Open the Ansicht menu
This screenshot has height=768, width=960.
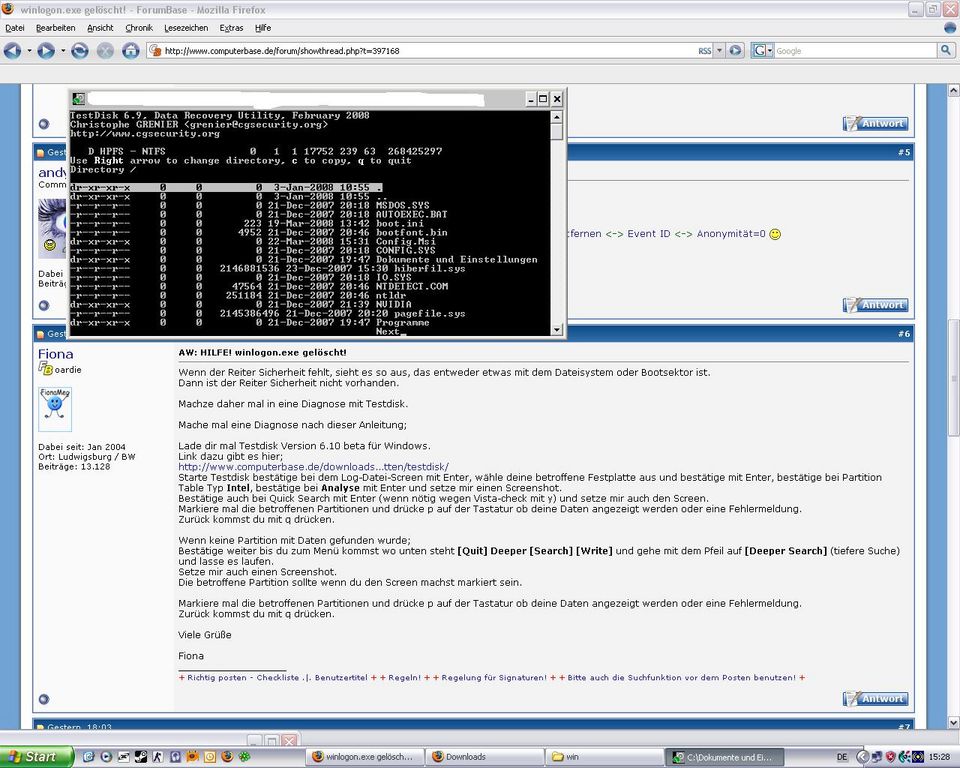point(100,28)
